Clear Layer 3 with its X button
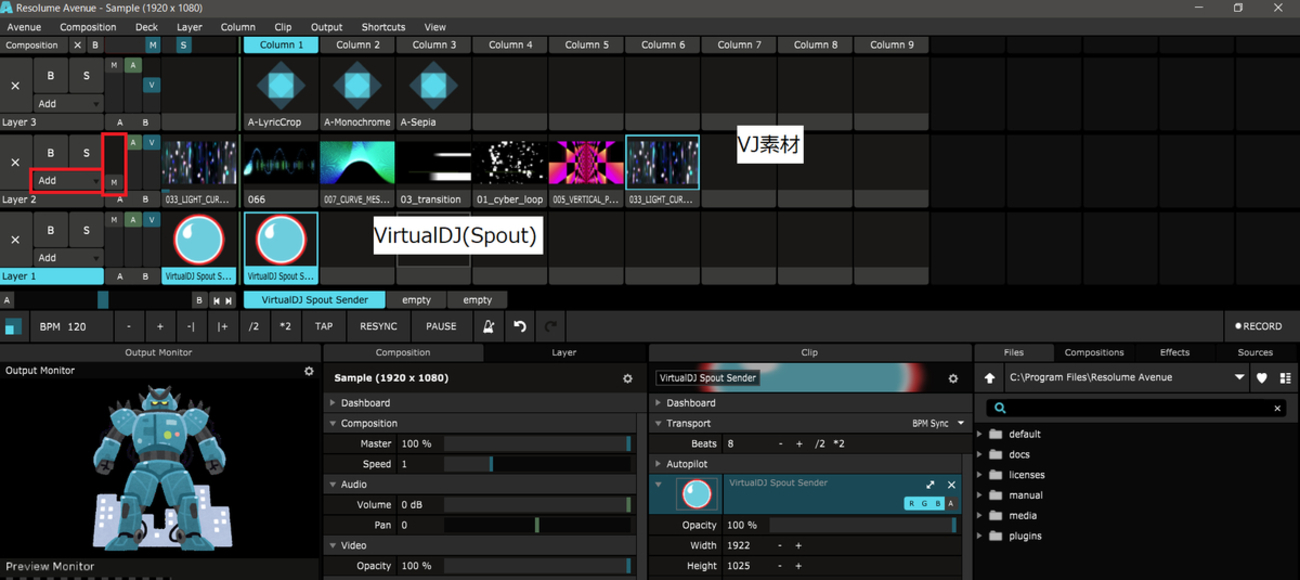 [15, 86]
